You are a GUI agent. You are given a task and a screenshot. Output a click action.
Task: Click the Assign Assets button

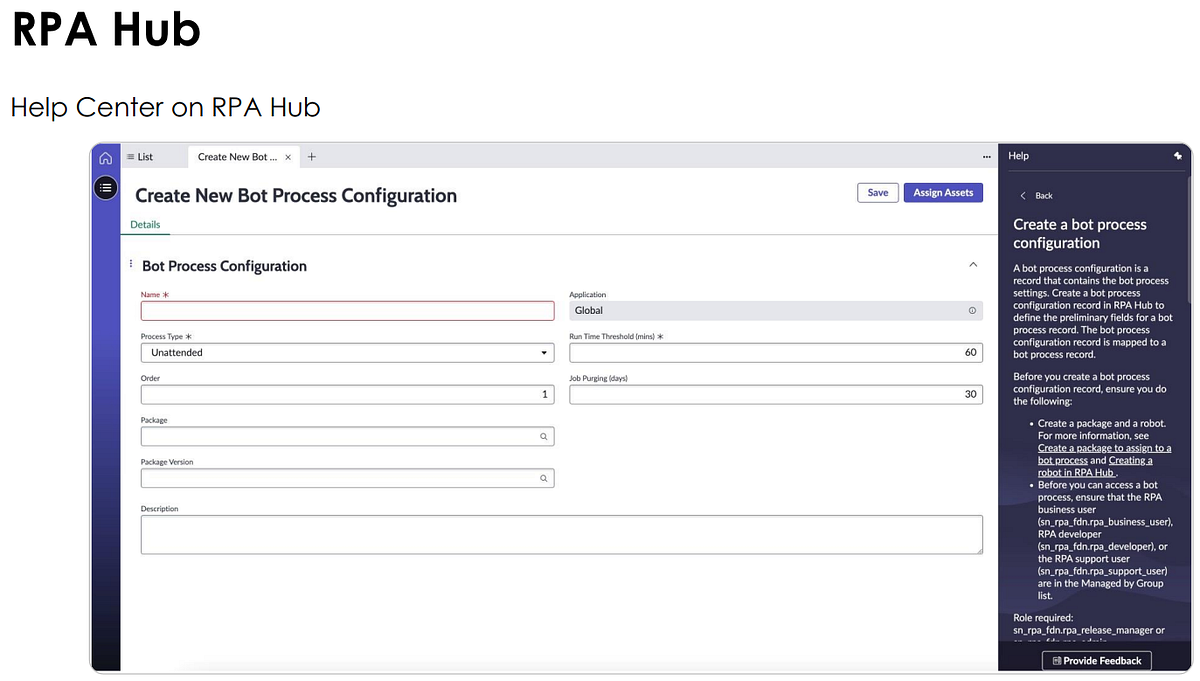(943, 192)
